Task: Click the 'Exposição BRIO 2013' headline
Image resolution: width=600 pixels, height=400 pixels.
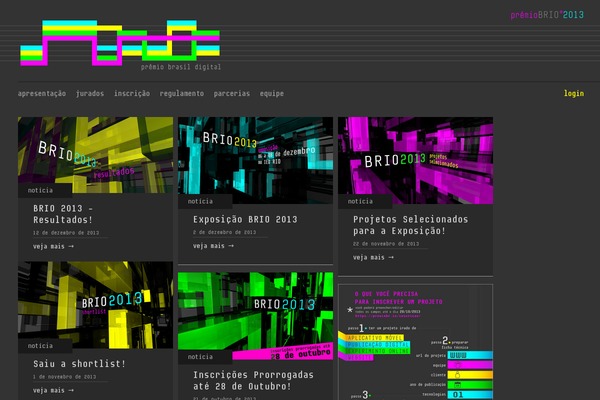Action: (x=245, y=219)
